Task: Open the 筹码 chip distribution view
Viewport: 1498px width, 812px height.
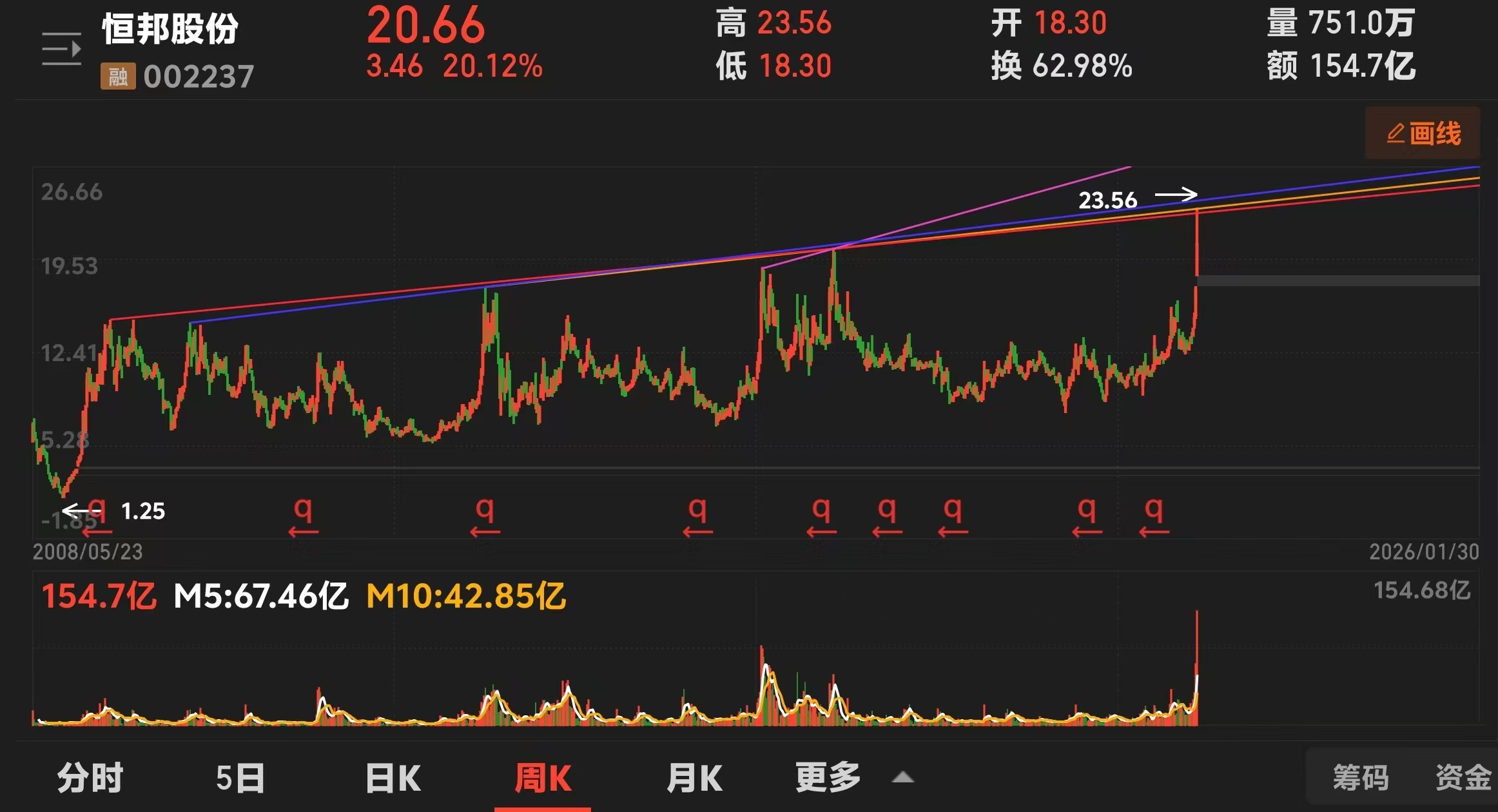Action: (1360, 777)
